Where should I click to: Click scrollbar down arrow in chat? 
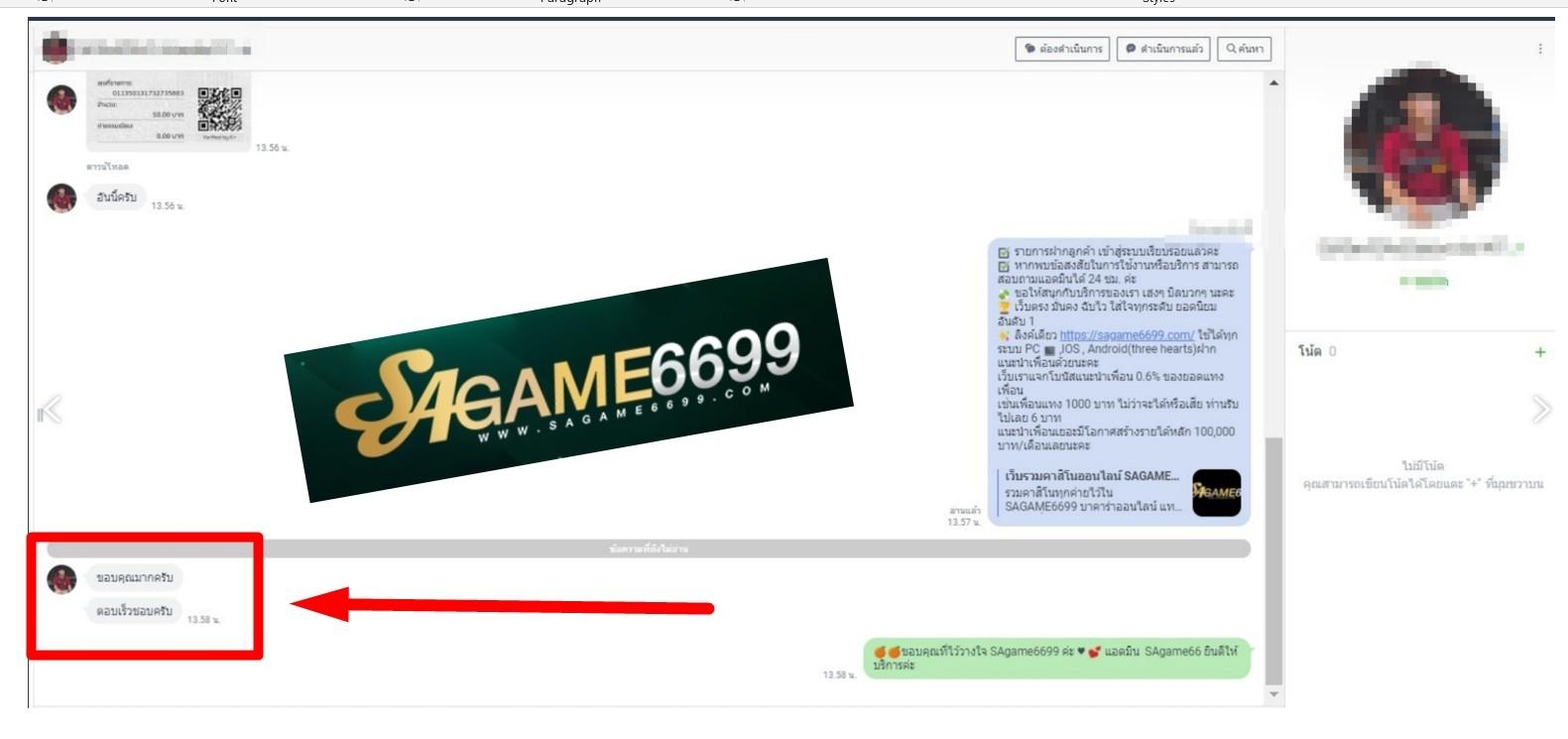1274,694
